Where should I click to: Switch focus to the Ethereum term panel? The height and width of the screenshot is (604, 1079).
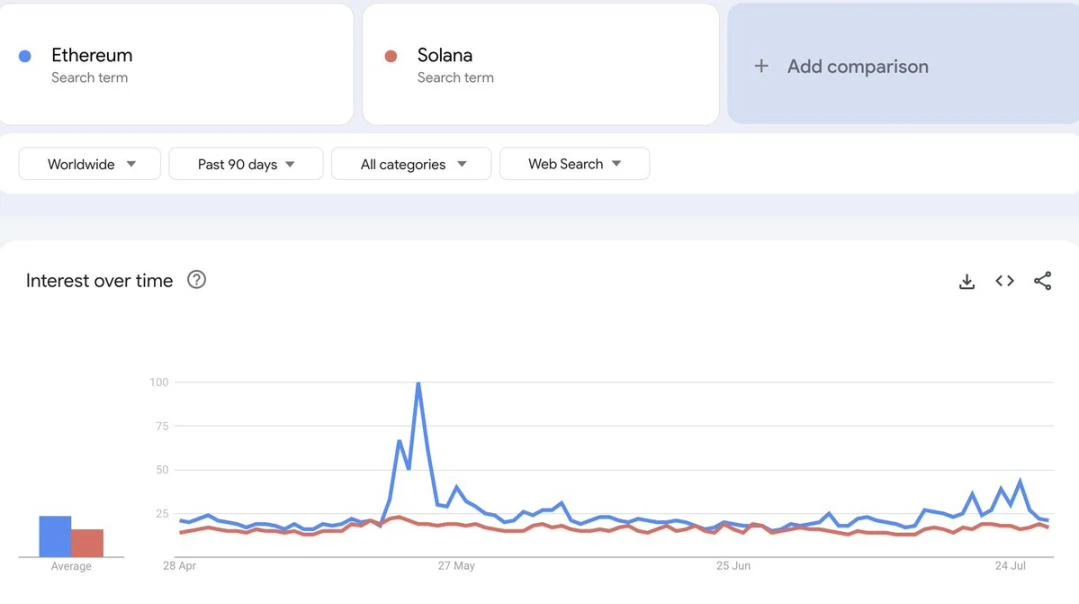coord(177,63)
